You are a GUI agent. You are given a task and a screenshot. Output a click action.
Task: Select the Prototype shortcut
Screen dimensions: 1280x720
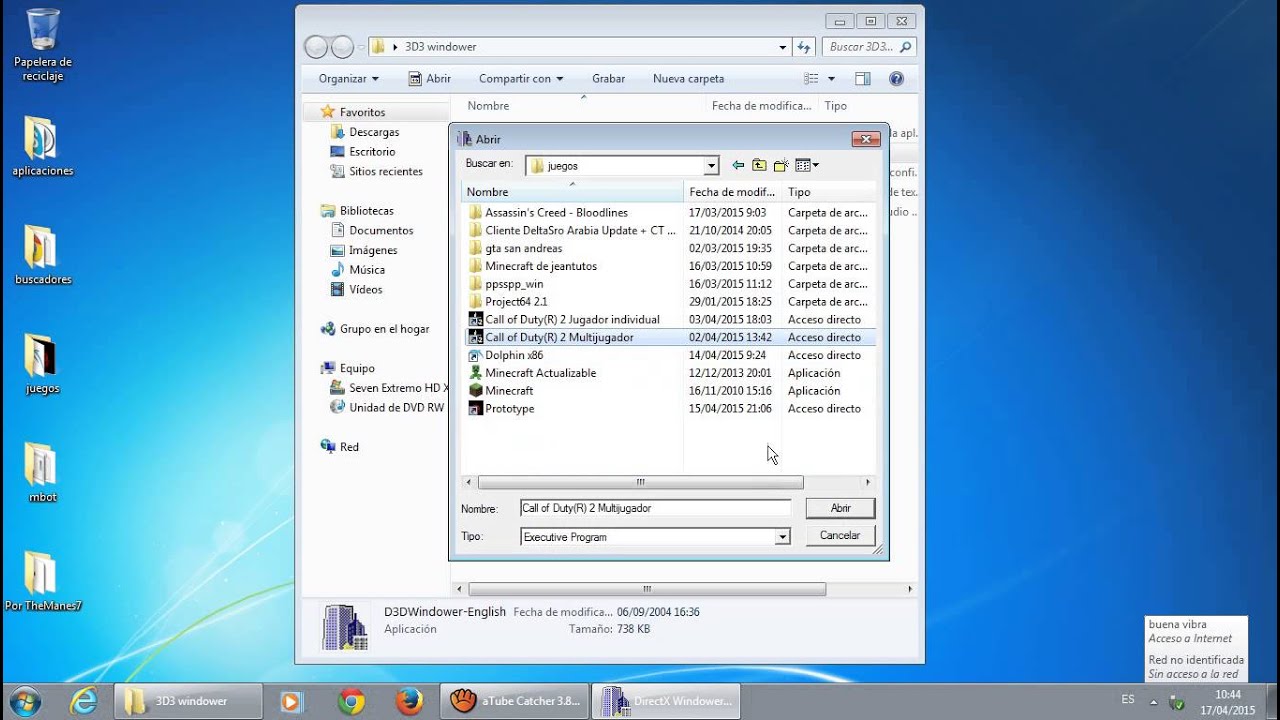509,408
